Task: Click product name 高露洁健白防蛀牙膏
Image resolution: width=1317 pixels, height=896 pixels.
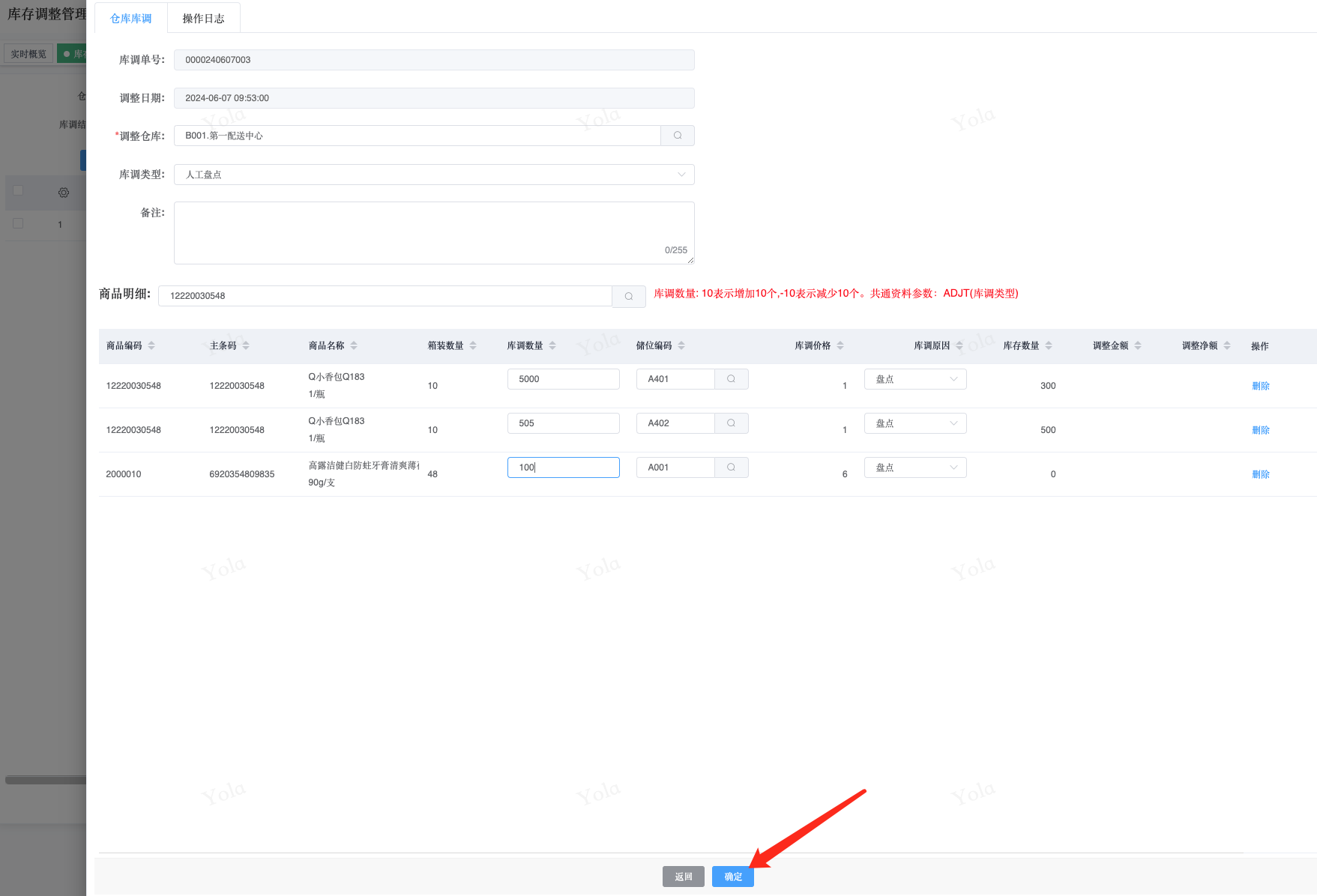Action: (364, 465)
